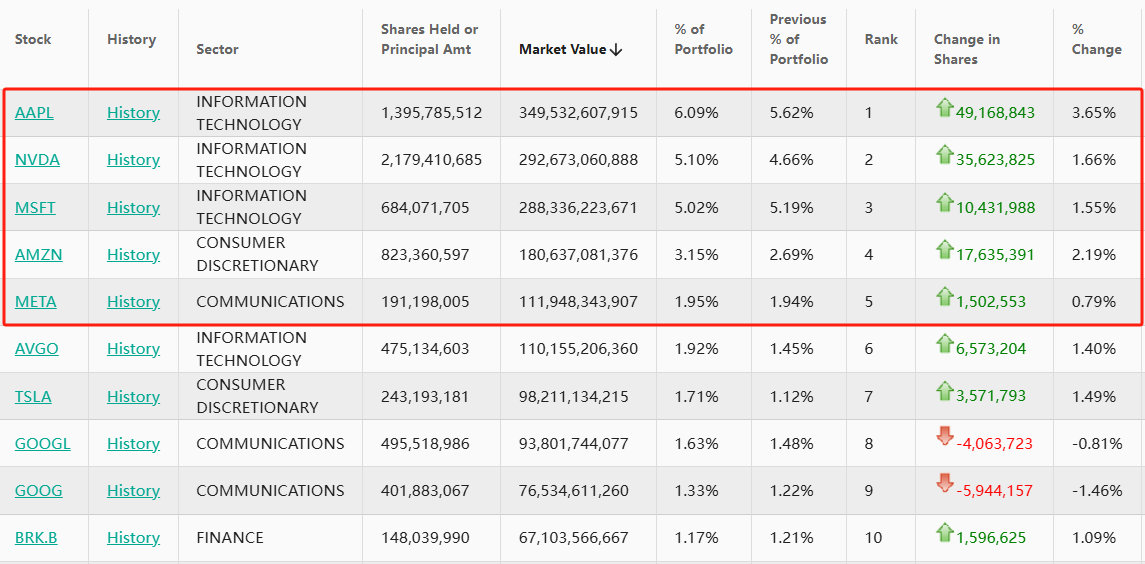The height and width of the screenshot is (564, 1145).
Task: Click the green up arrow in BRK.B row
Action: [x=944, y=532]
